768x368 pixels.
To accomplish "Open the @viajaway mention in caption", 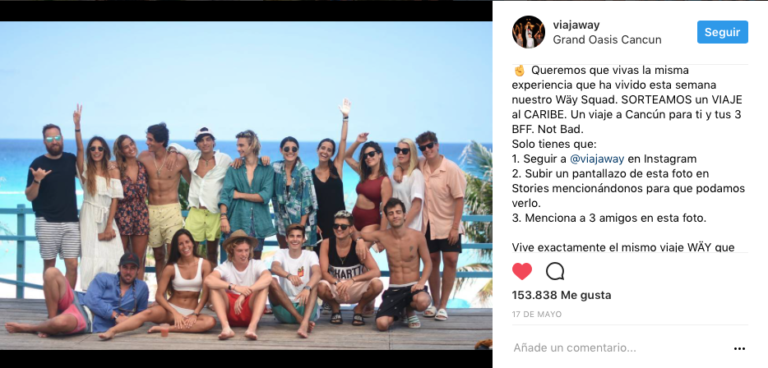I will [597, 159].
